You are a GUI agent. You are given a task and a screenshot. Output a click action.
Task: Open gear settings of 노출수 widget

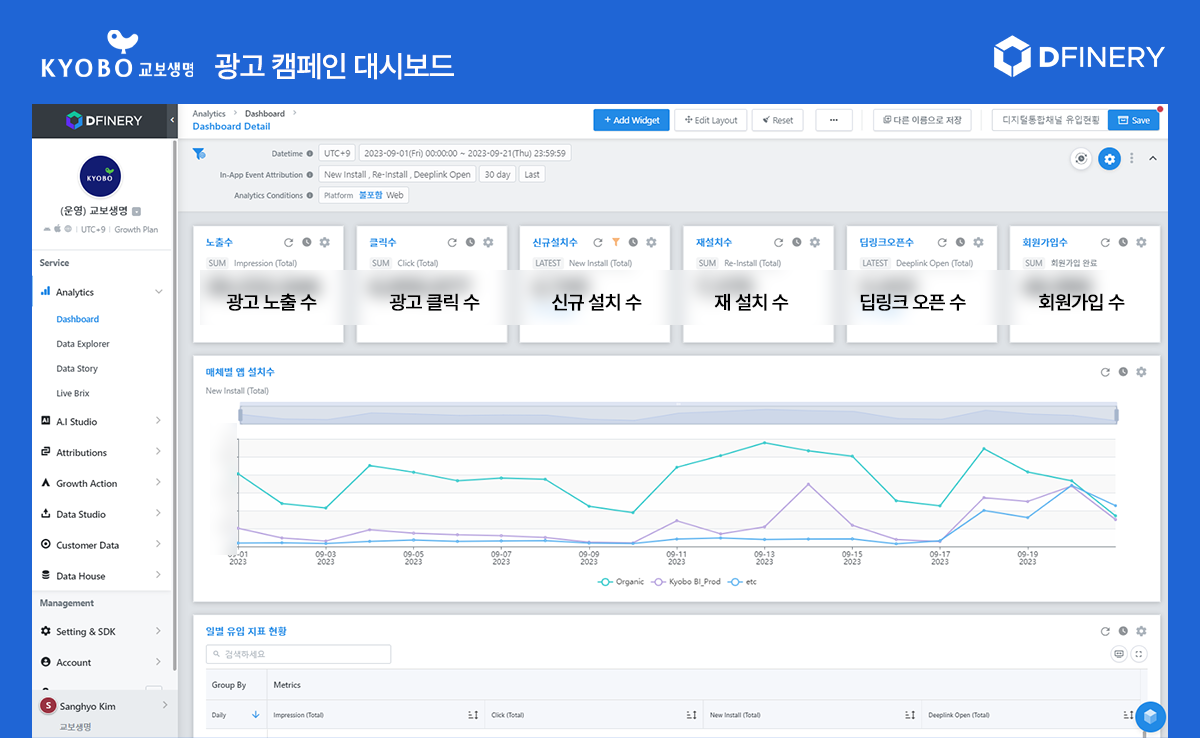pyautogui.click(x=325, y=242)
